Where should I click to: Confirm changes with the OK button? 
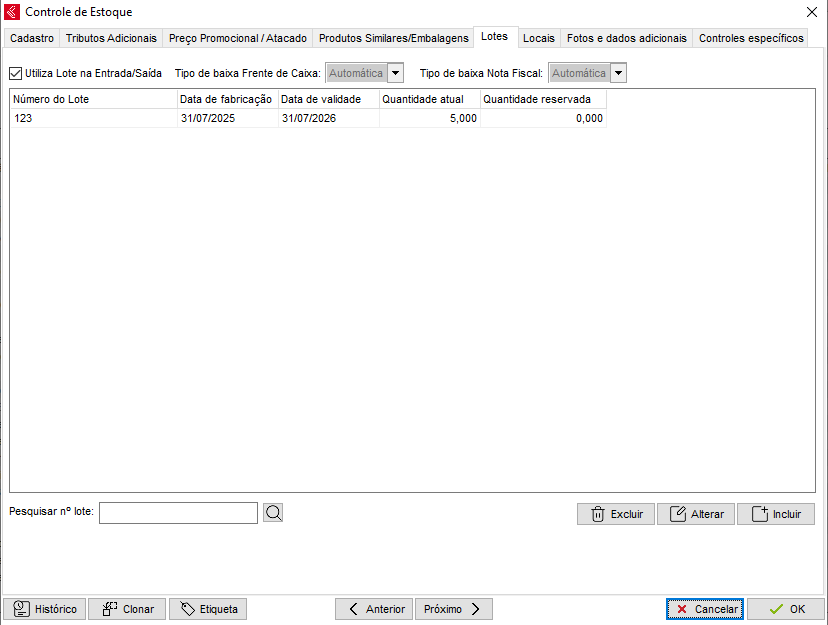click(786, 609)
